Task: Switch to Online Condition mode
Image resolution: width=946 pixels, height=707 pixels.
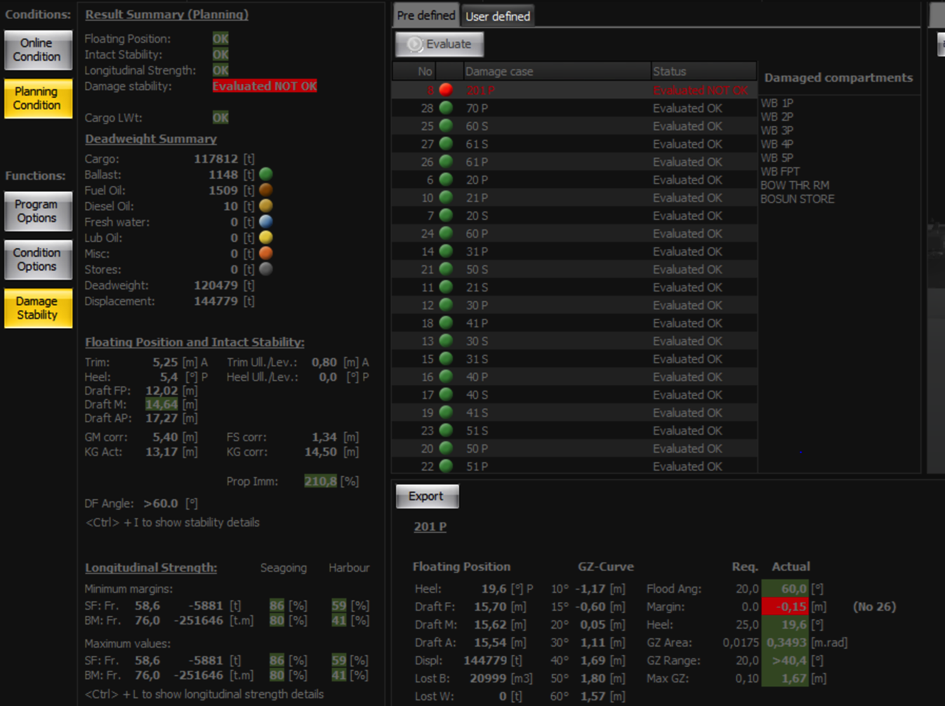Action: tap(37, 50)
